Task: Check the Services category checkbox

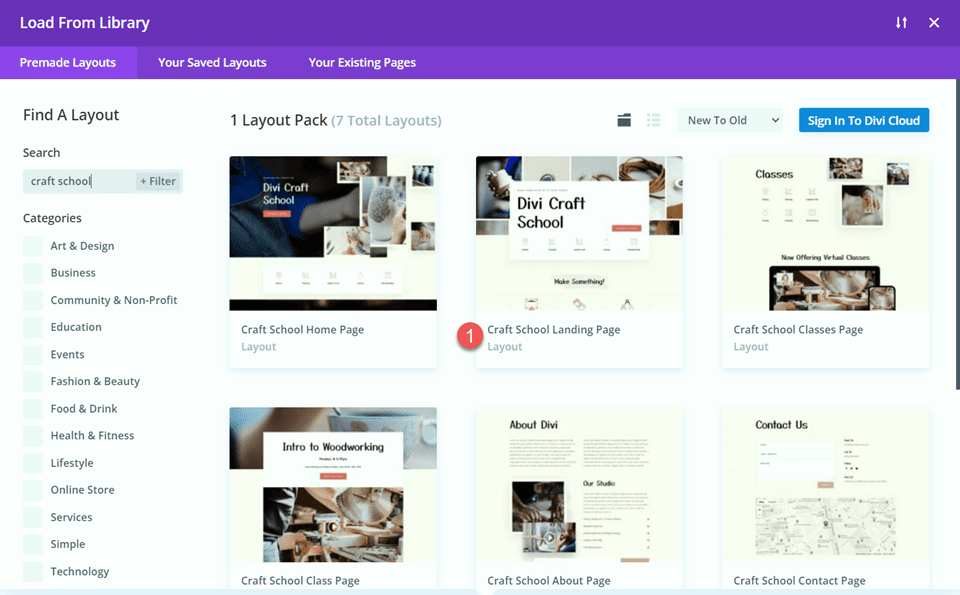Action: [x=33, y=517]
